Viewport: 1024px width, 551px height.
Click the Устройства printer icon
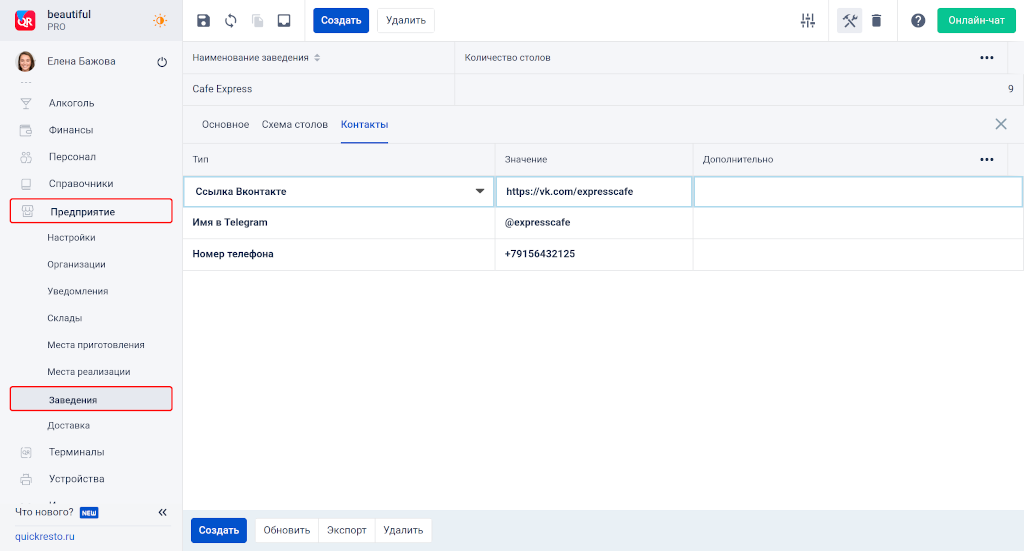click(26, 479)
